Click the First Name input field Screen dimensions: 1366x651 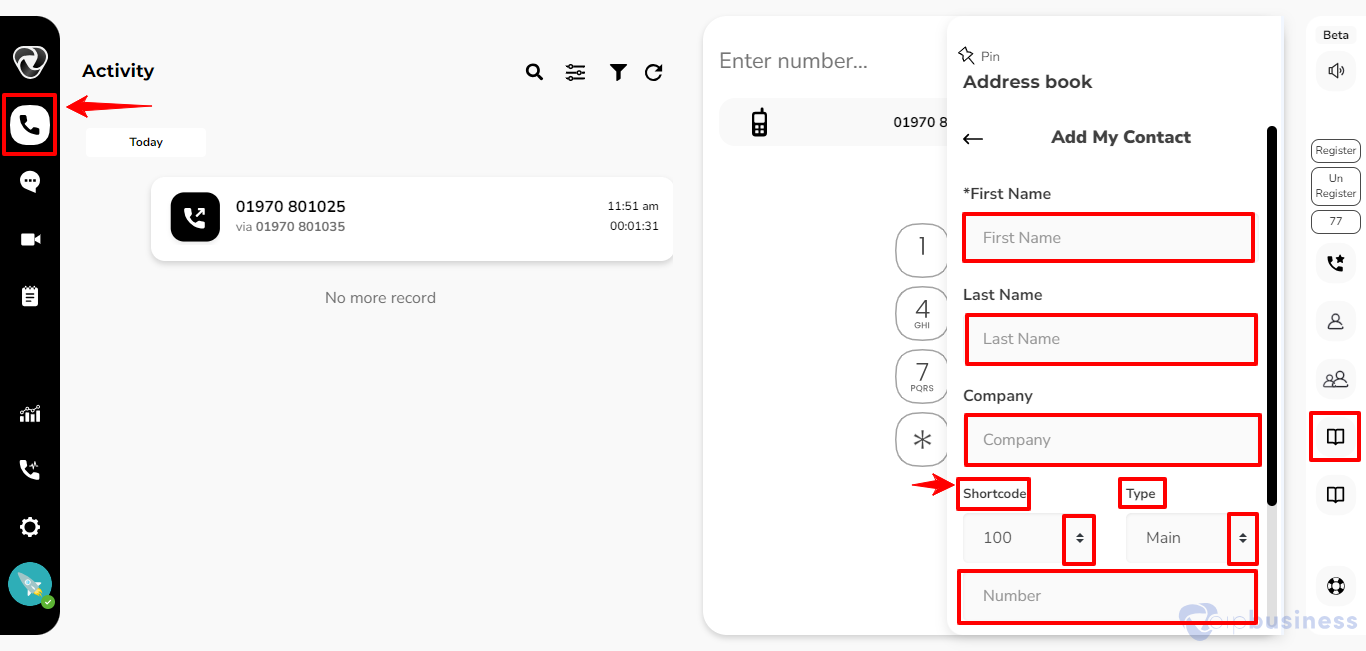(x=1108, y=238)
